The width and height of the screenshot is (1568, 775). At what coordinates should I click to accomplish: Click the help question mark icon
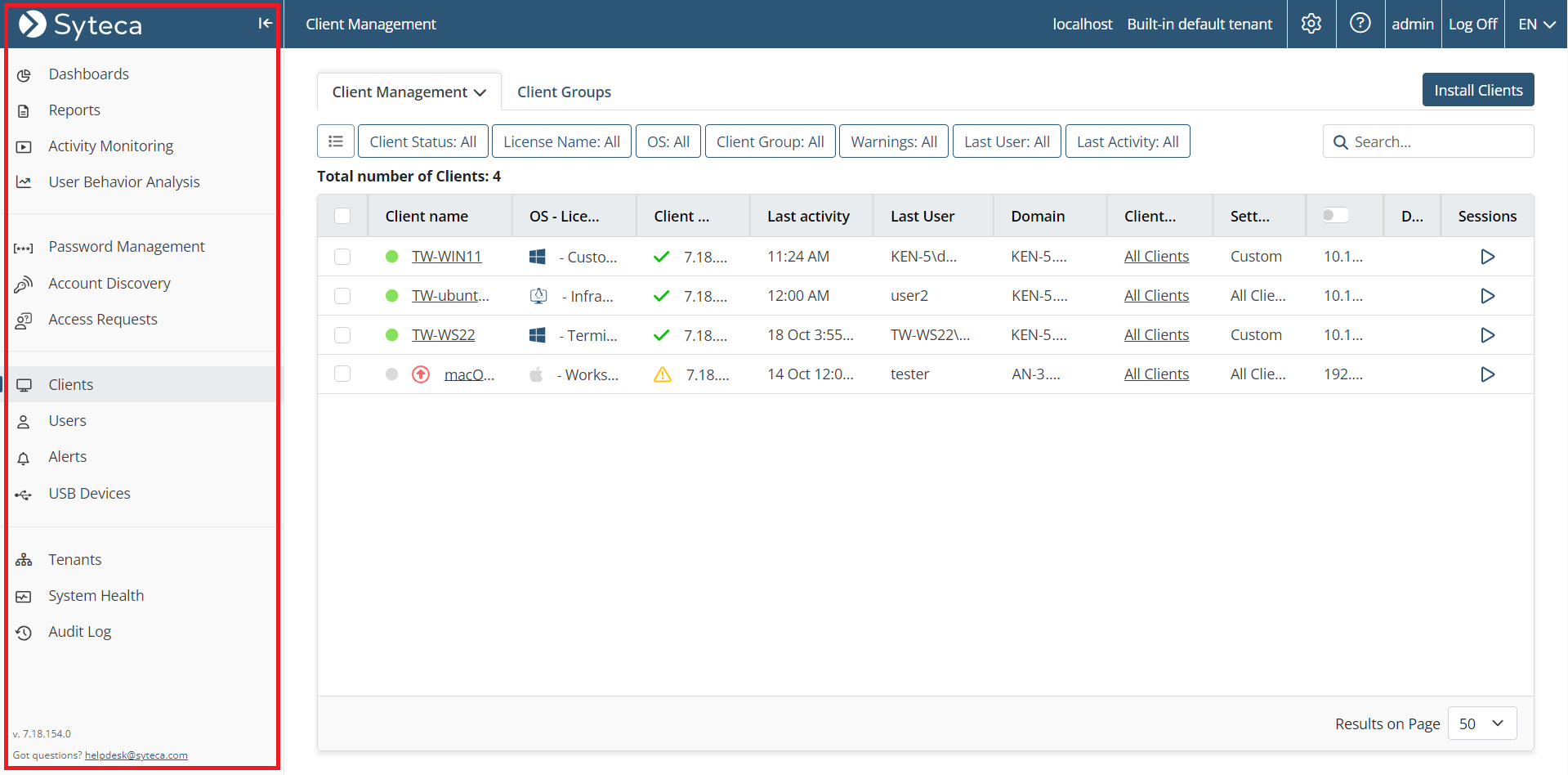pos(1360,24)
